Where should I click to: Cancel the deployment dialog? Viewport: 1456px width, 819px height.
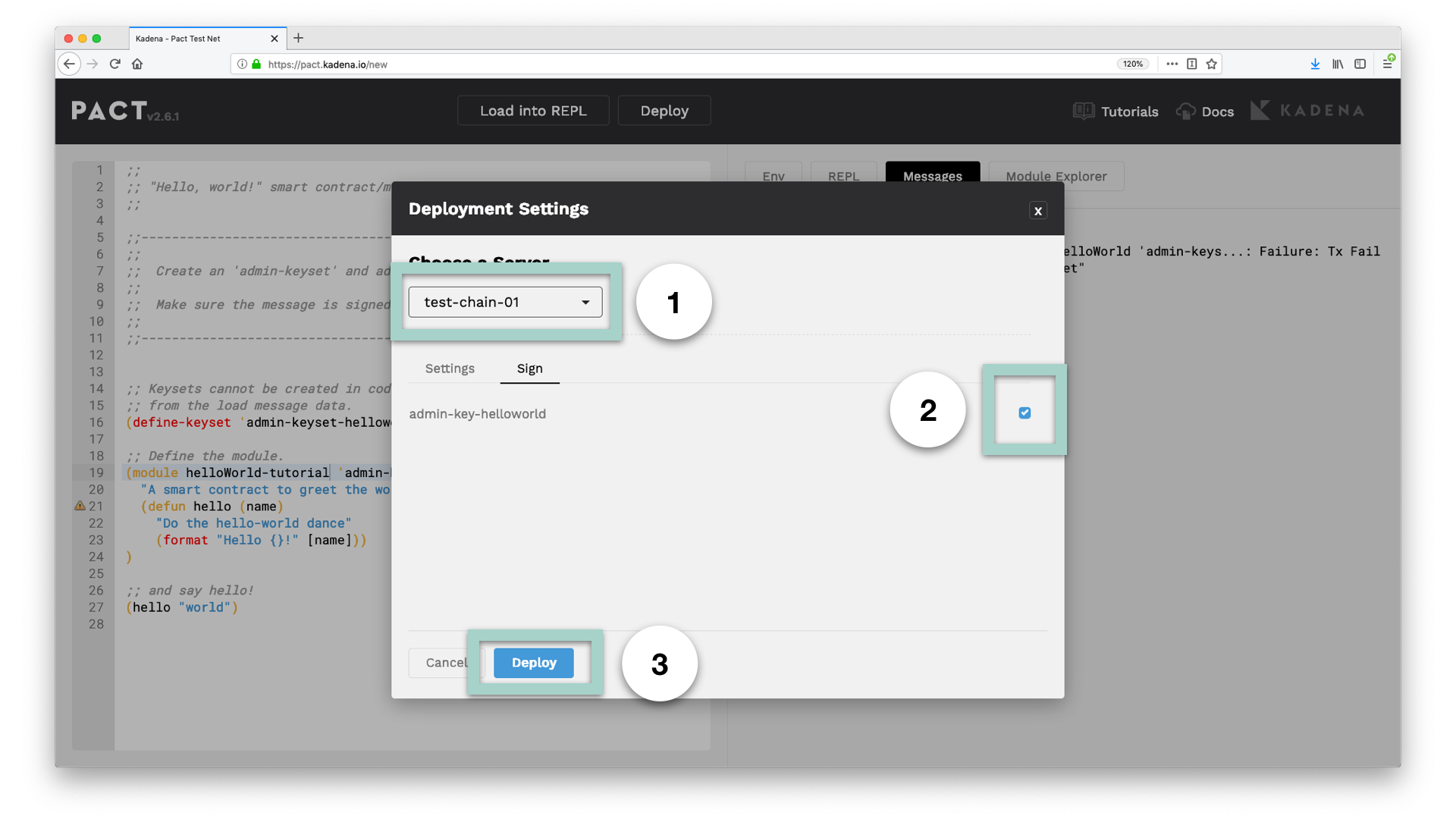pyautogui.click(x=447, y=663)
